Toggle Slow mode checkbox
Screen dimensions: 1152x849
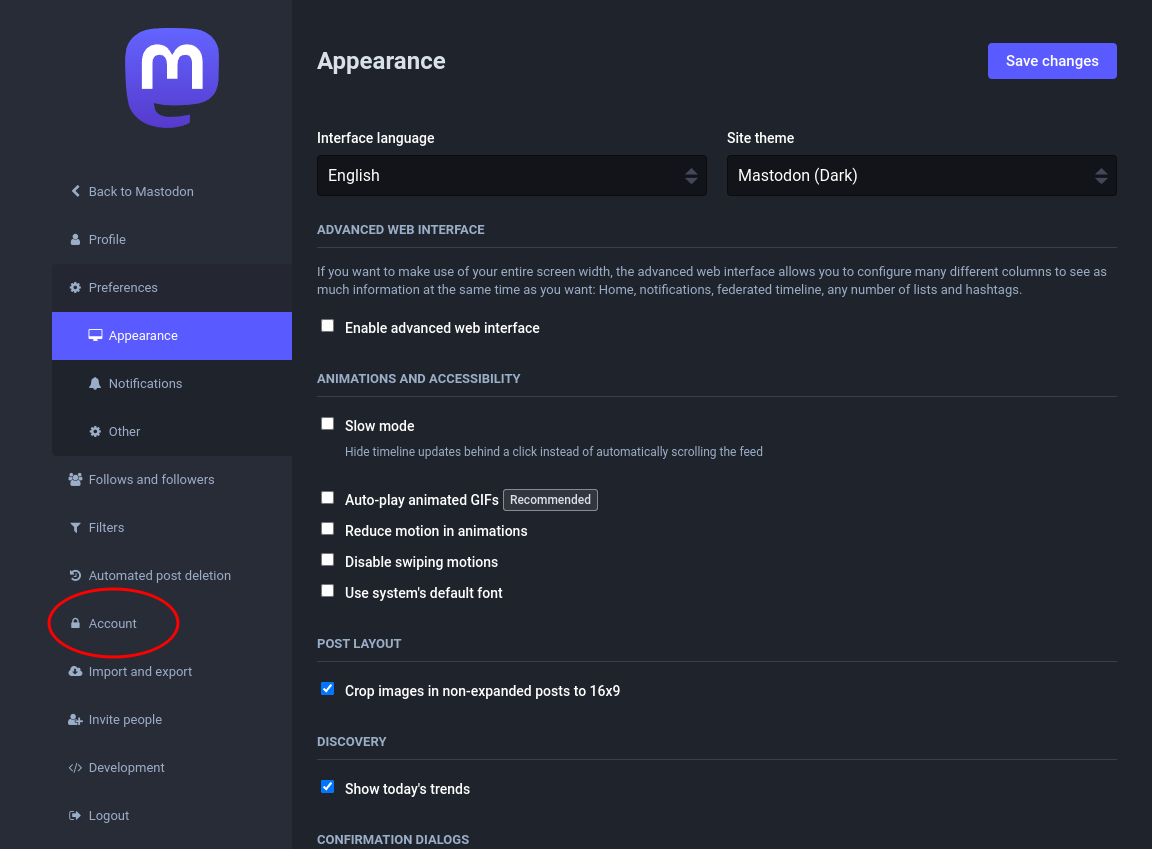pyautogui.click(x=328, y=424)
